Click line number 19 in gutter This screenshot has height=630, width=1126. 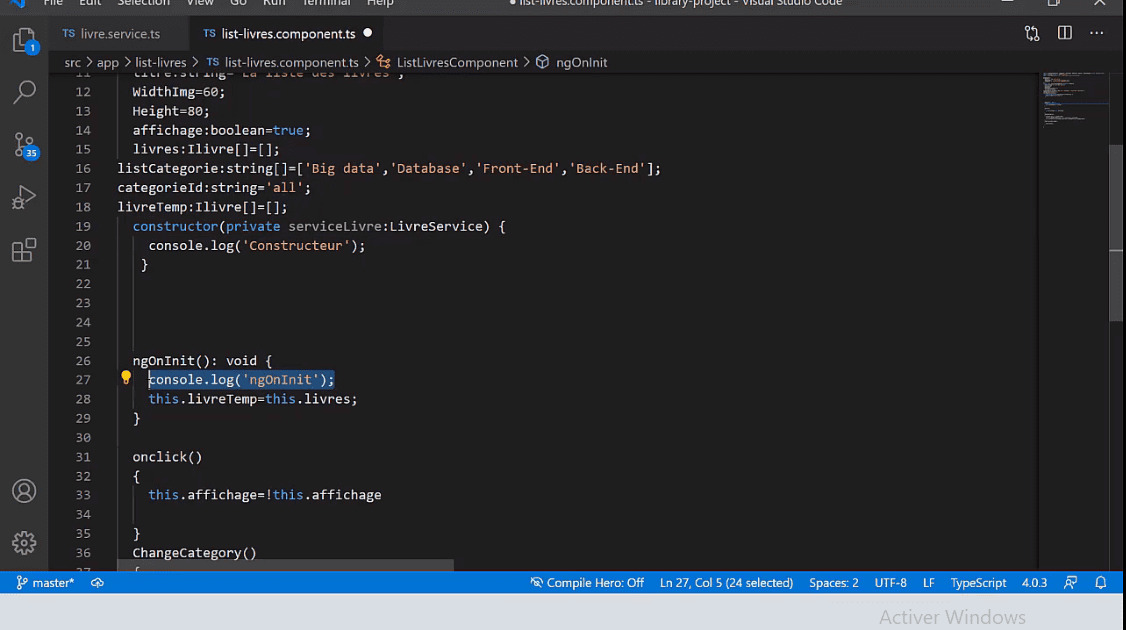pos(83,226)
